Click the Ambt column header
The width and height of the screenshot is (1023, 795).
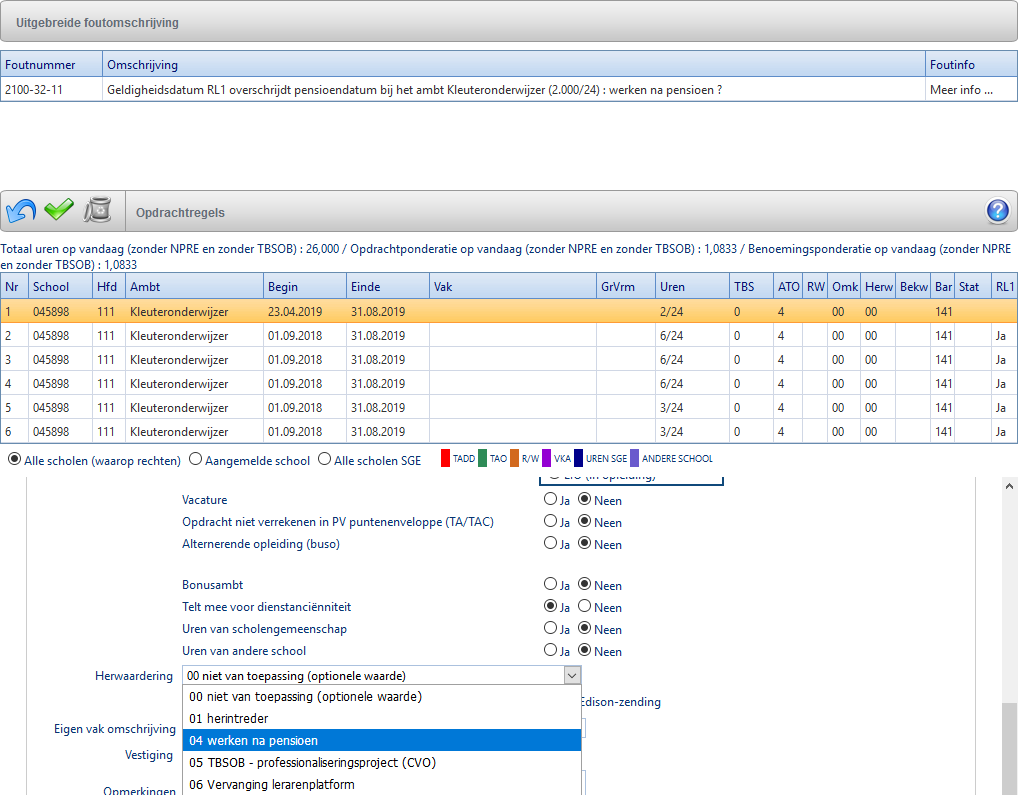194,286
